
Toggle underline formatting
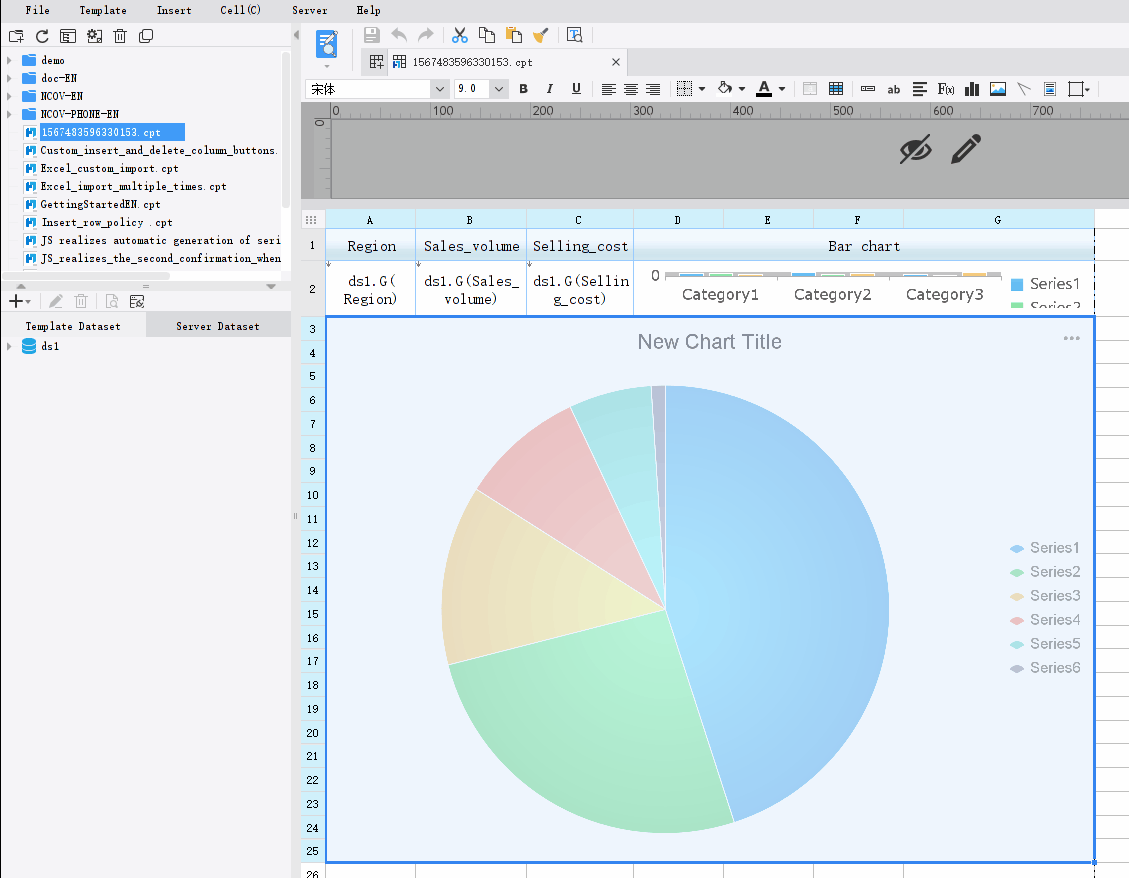pyautogui.click(x=576, y=89)
